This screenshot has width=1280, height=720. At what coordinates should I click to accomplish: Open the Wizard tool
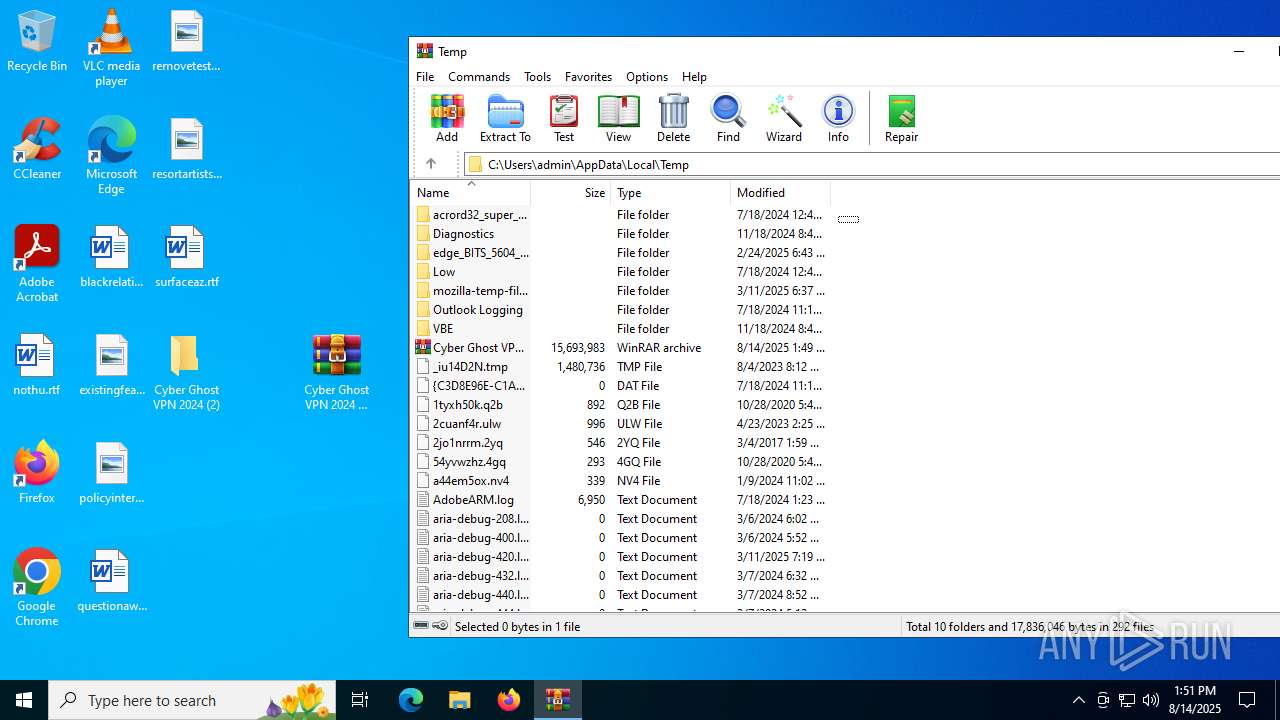pyautogui.click(x=784, y=119)
